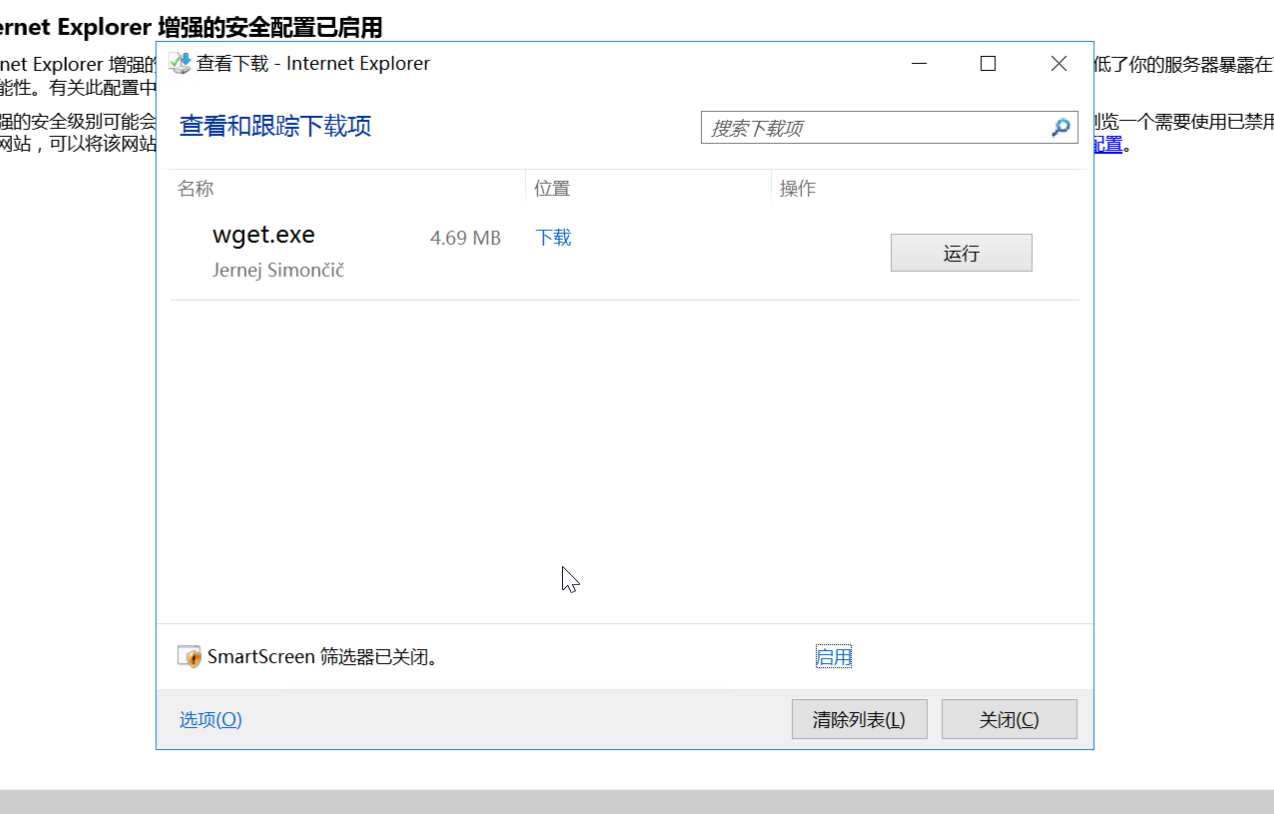Click the 关闭(C) button
1274x814 pixels.
pyautogui.click(x=1009, y=720)
